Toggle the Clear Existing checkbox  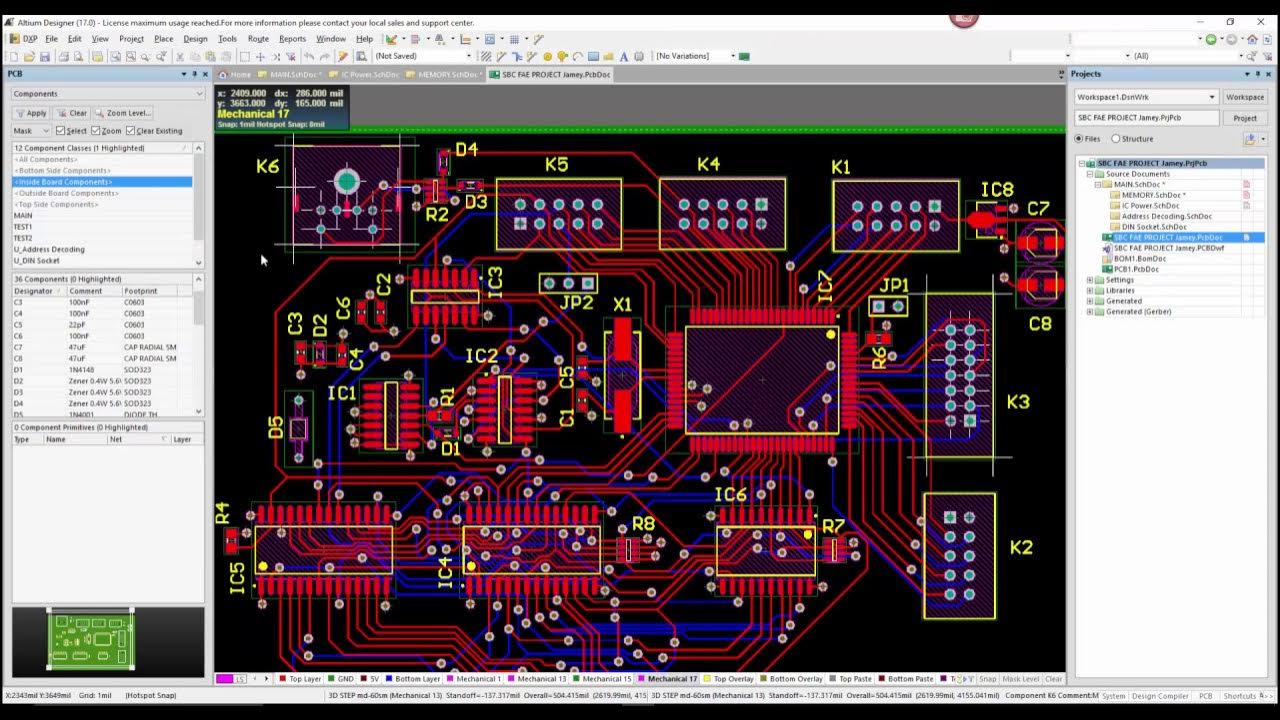[130, 131]
